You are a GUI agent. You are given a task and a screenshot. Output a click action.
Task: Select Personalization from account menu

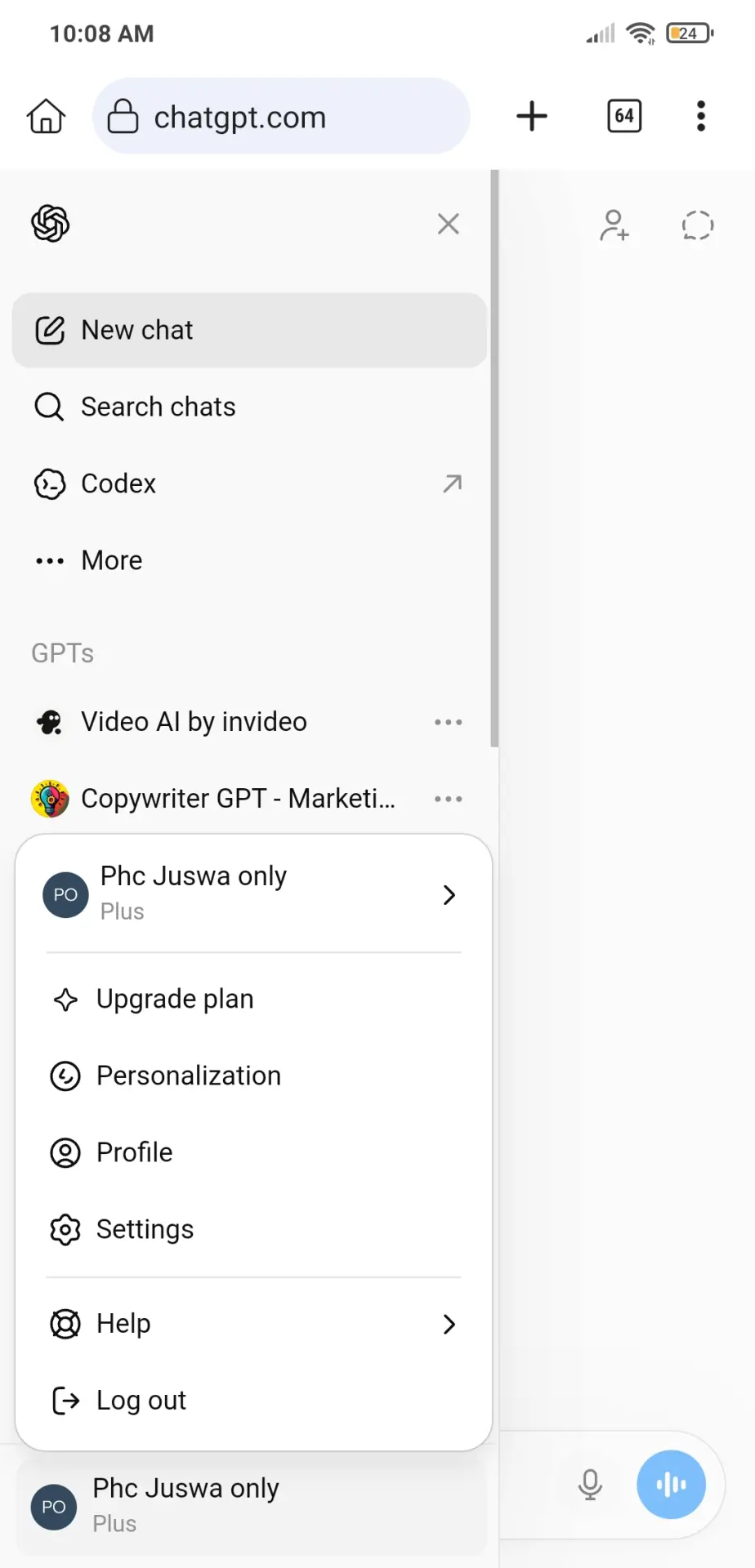(x=253, y=1076)
